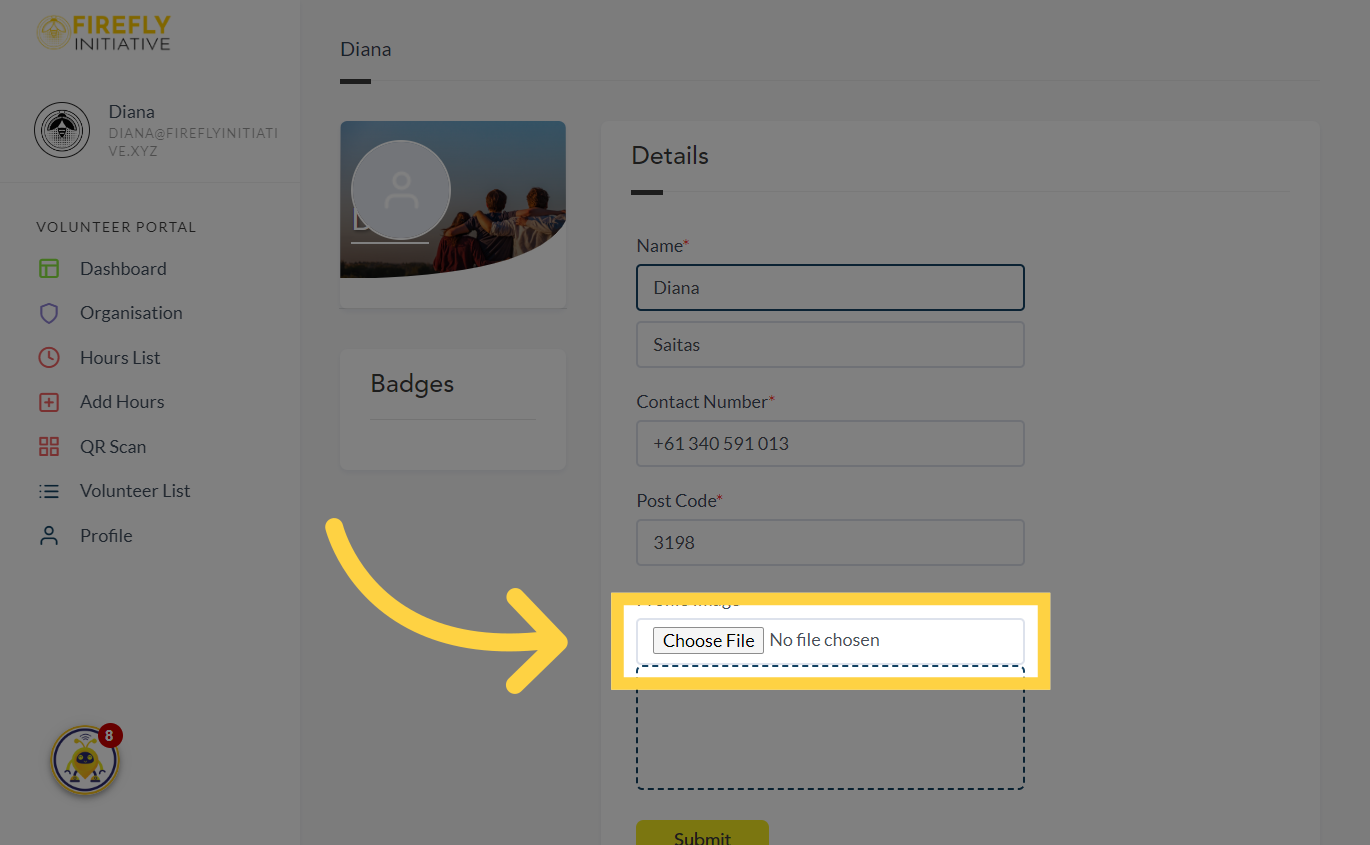The image size is (1370, 845).
Task: Click Diana's circular avatar in the sidebar
Action: [62, 130]
